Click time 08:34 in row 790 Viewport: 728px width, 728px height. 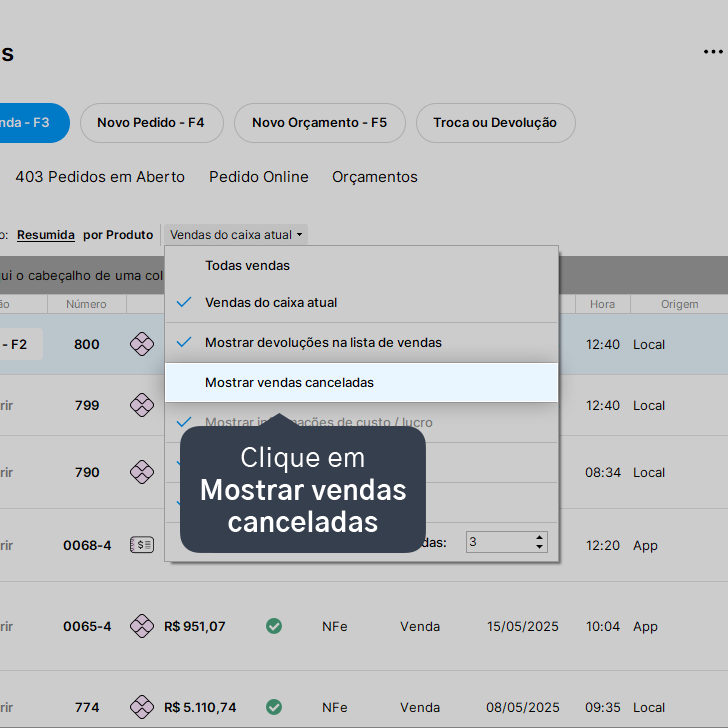[x=603, y=472]
